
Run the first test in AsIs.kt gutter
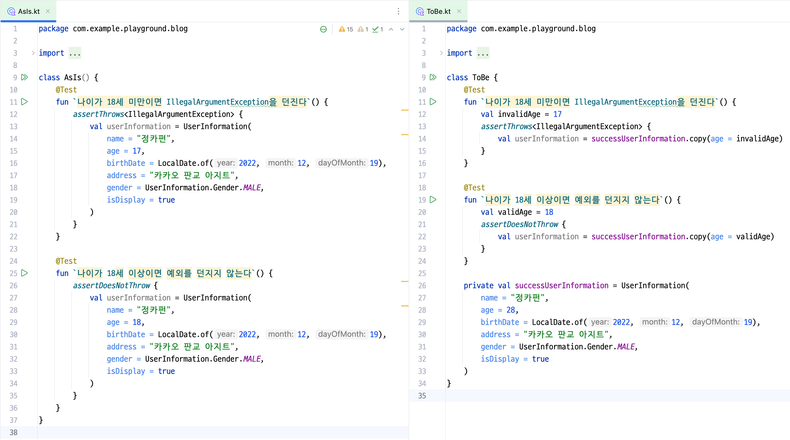pyautogui.click(x=24, y=102)
